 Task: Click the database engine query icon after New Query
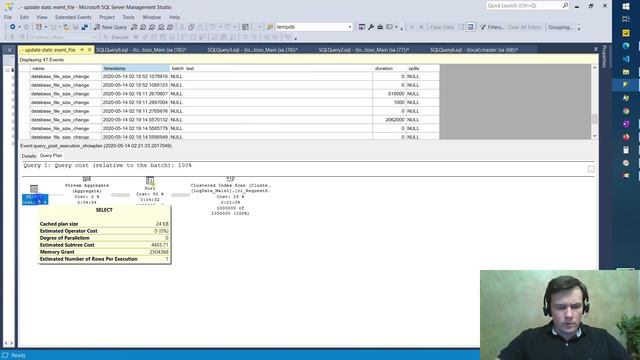click(x=134, y=27)
